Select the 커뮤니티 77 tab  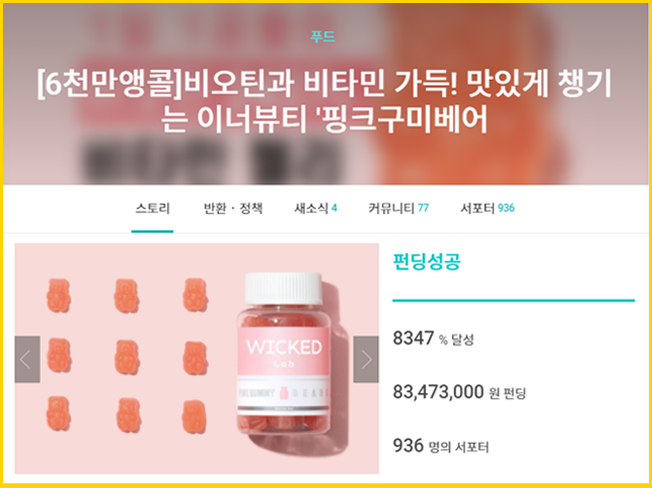pos(398,208)
